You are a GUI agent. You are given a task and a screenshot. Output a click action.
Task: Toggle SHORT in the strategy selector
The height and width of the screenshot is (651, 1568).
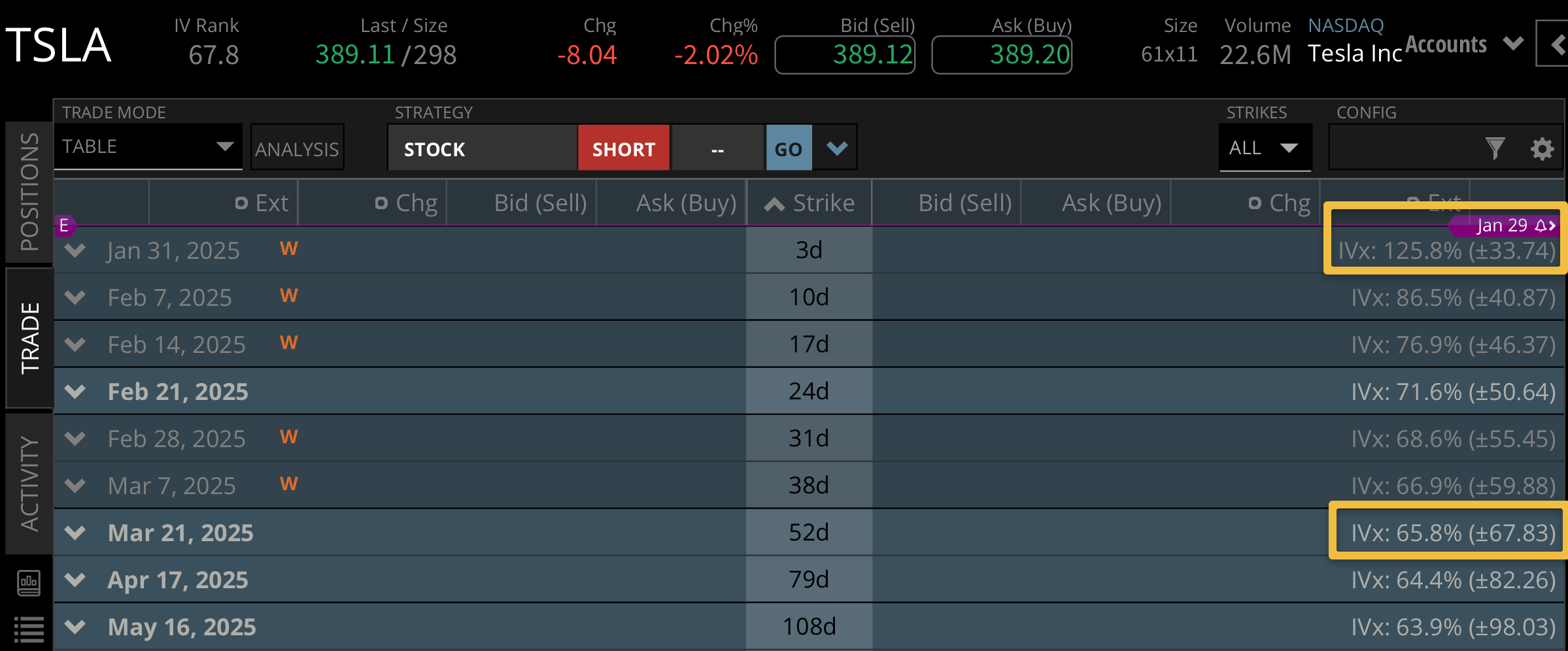tap(623, 148)
